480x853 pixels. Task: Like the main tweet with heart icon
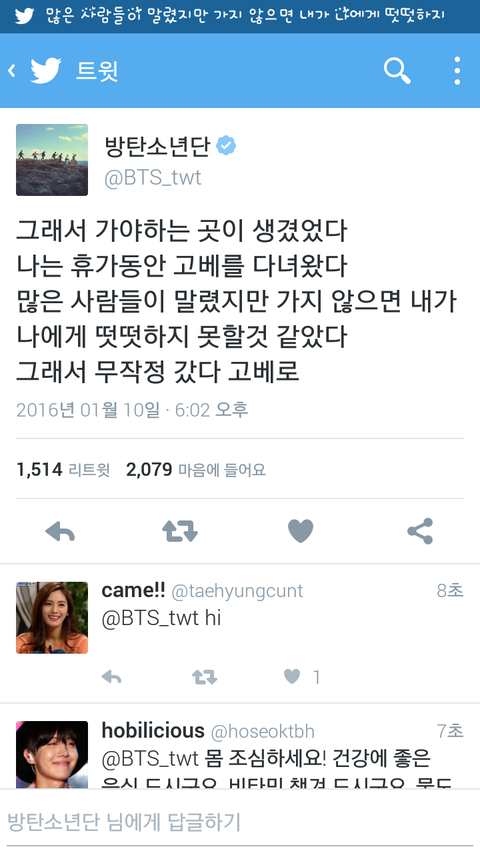(x=300, y=531)
